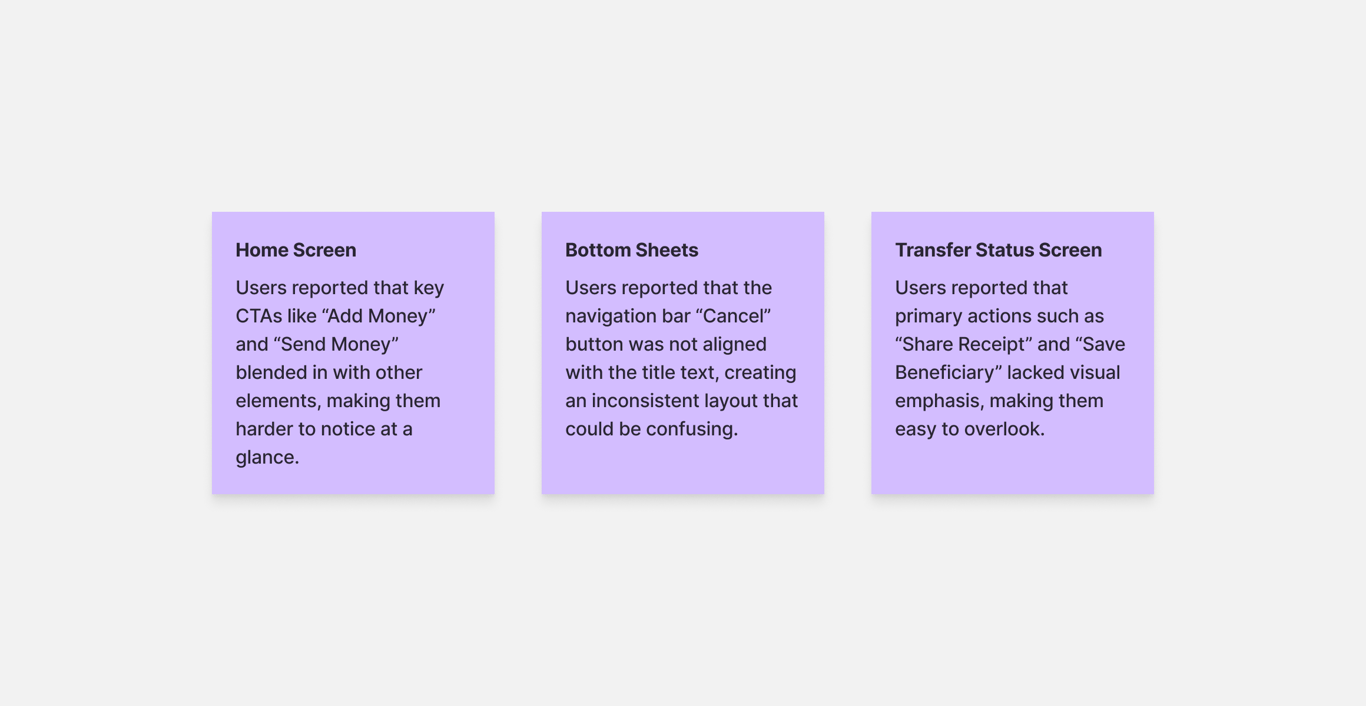Select the Home Screen note heading
Screen dimensions: 1366x706
(x=295, y=250)
